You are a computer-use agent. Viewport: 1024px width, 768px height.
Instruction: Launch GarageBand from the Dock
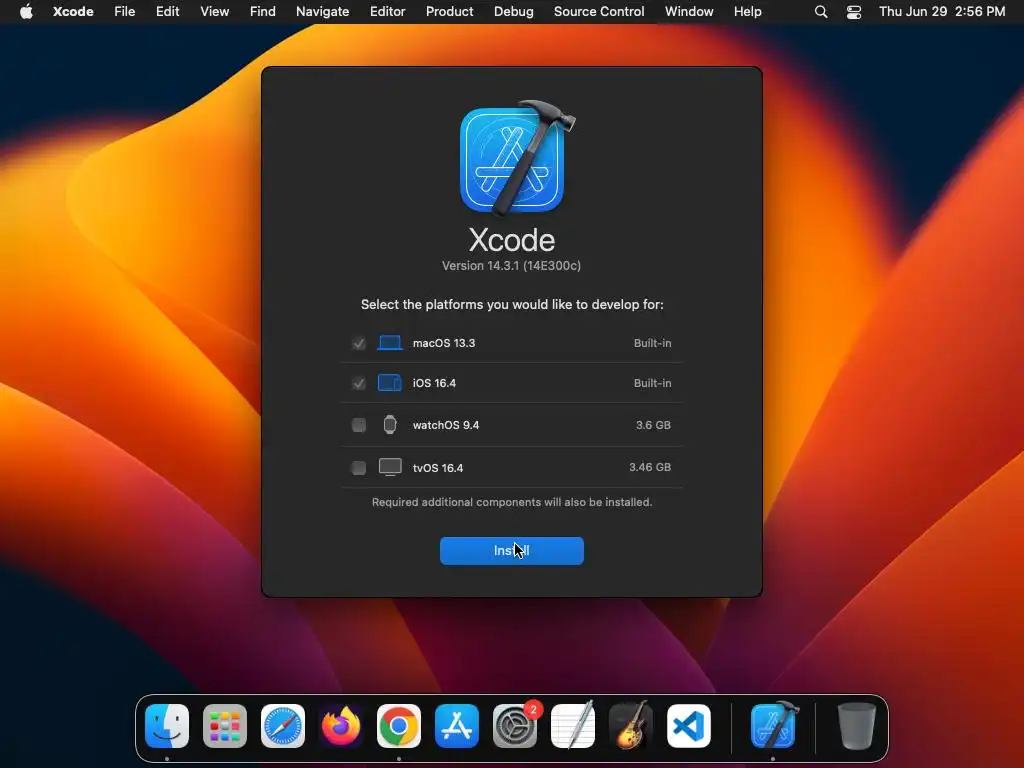(631, 724)
